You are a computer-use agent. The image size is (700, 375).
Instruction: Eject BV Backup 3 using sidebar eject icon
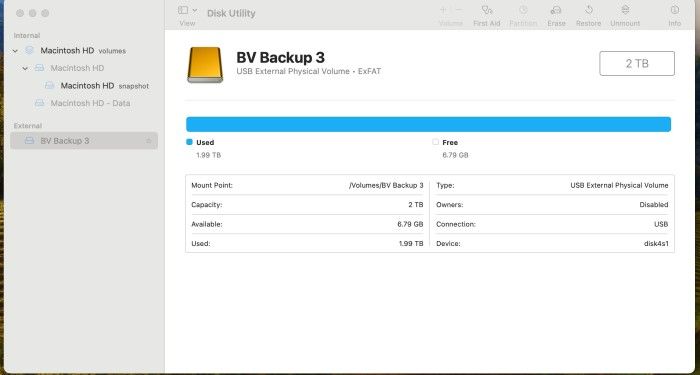[x=149, y=141]
